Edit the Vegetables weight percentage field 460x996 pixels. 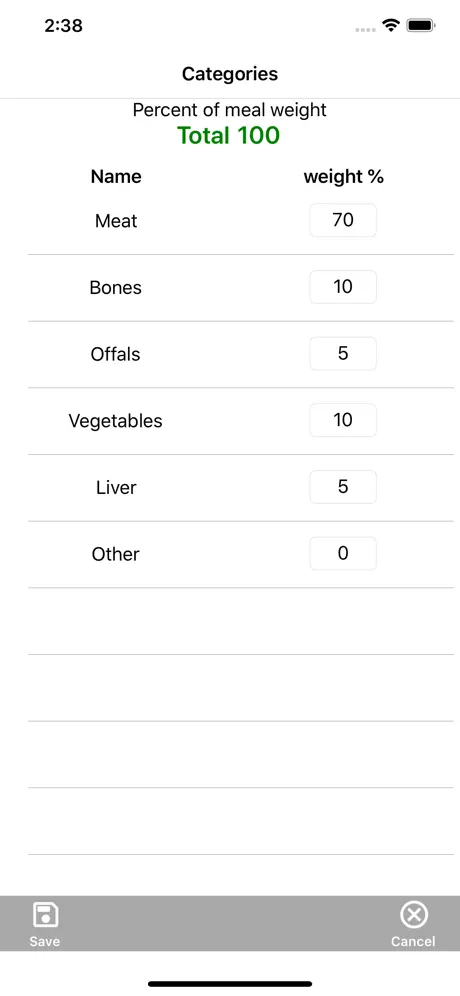pyautogui.click(x=343, y=421)
